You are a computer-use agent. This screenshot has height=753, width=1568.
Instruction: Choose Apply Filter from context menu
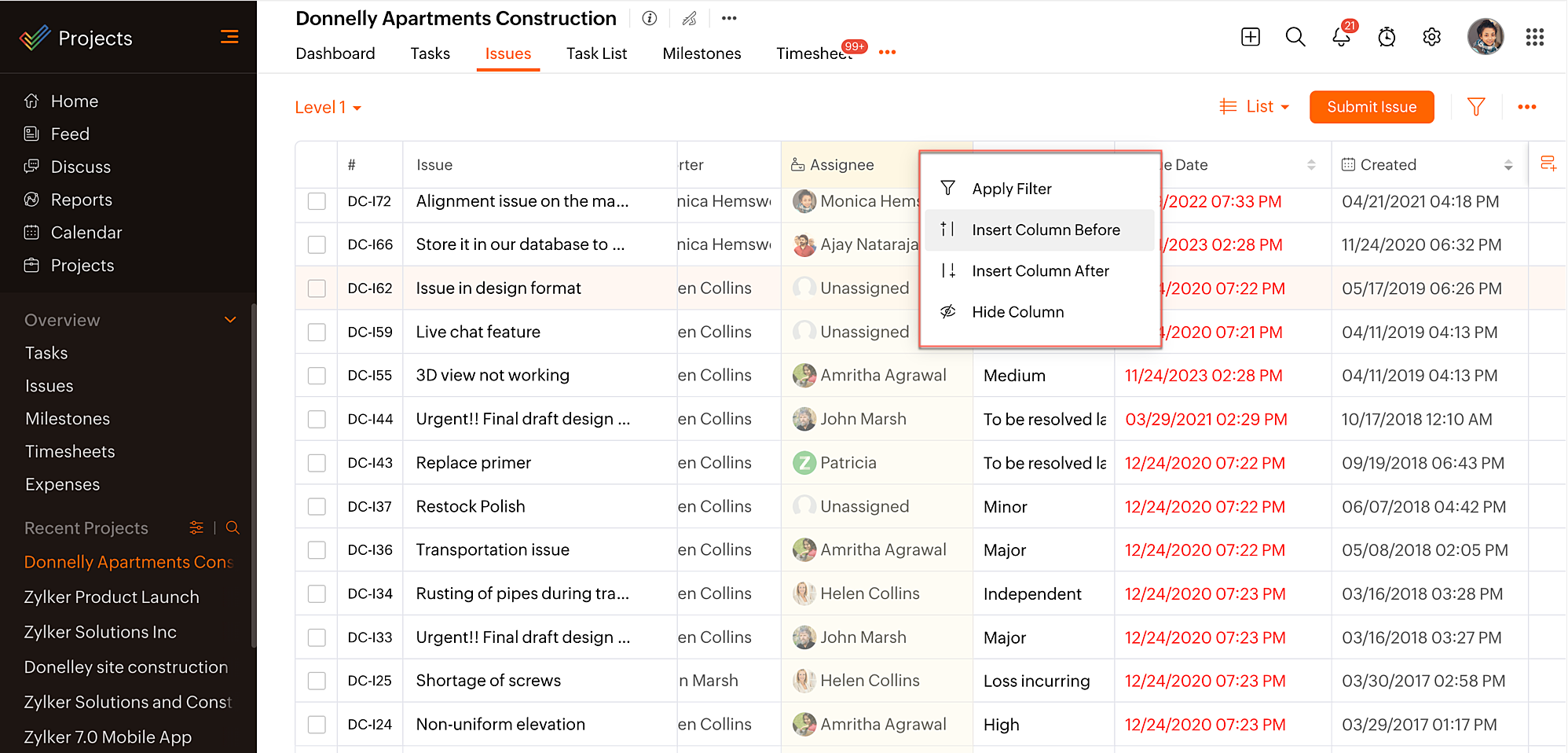tap(1040, 189)
